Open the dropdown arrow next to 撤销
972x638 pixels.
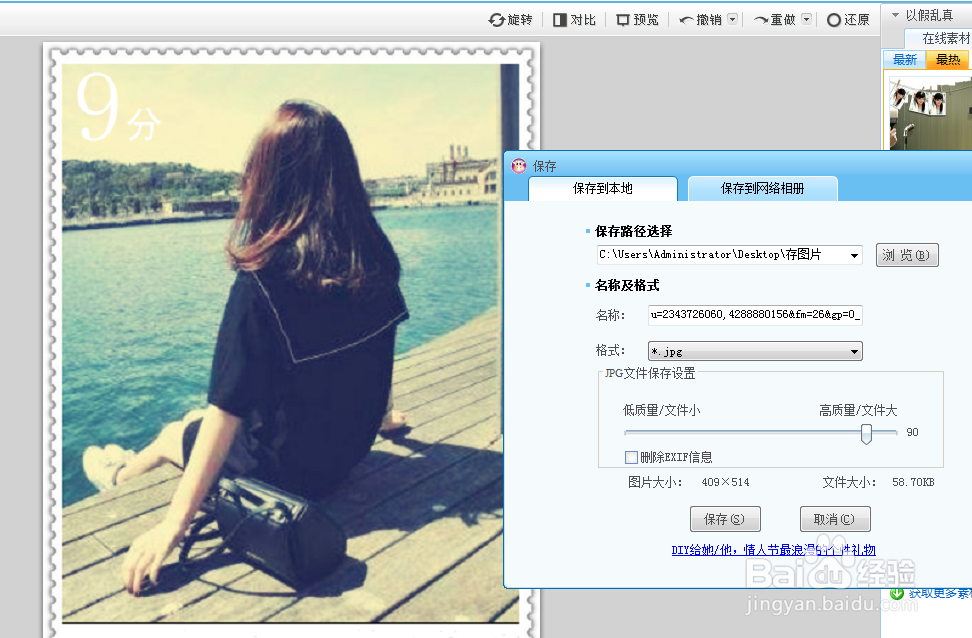coord(733,19)
